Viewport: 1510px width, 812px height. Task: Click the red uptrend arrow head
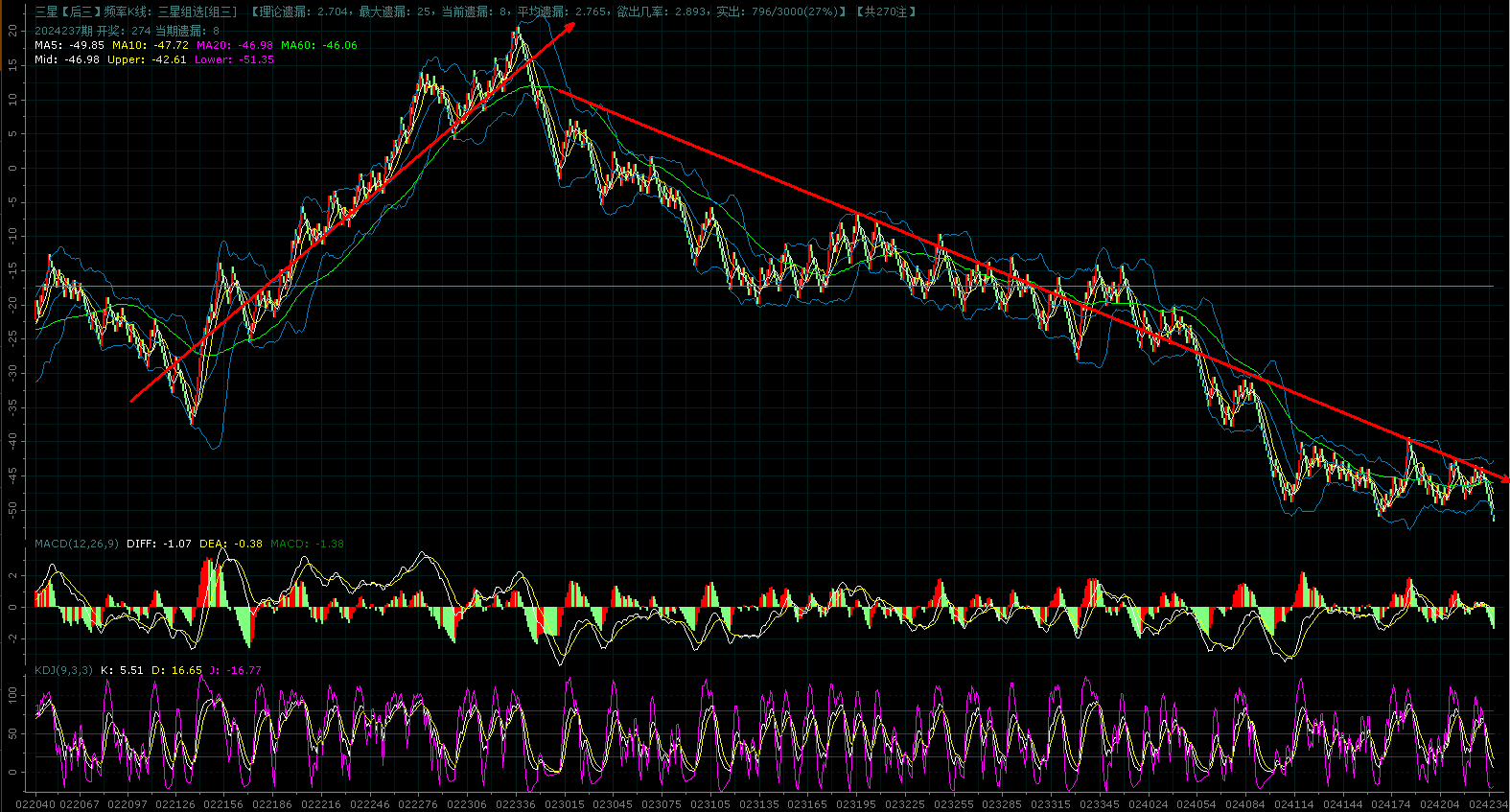point(570,26)
